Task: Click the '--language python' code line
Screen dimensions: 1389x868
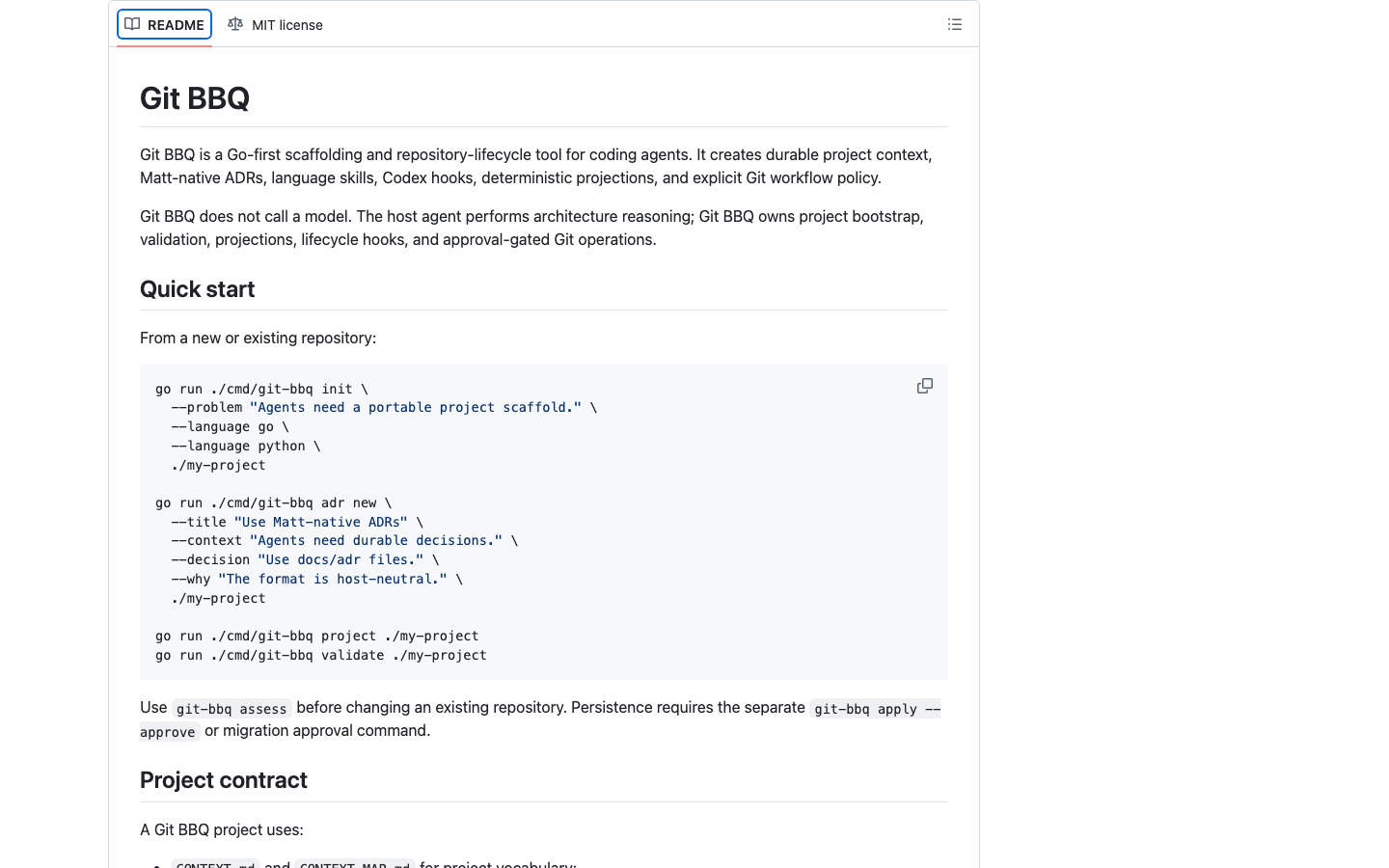Action: (x=246, y=446)
